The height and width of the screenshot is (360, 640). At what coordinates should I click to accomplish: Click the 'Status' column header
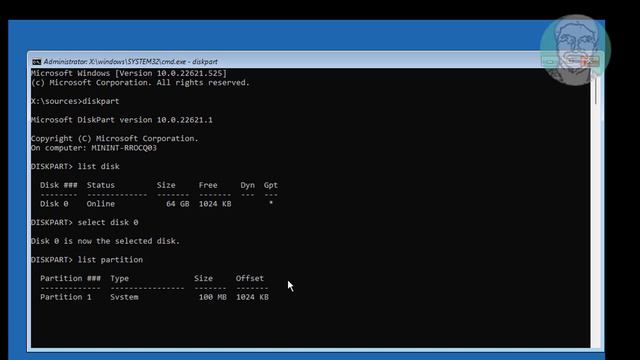tap(101, 185)
